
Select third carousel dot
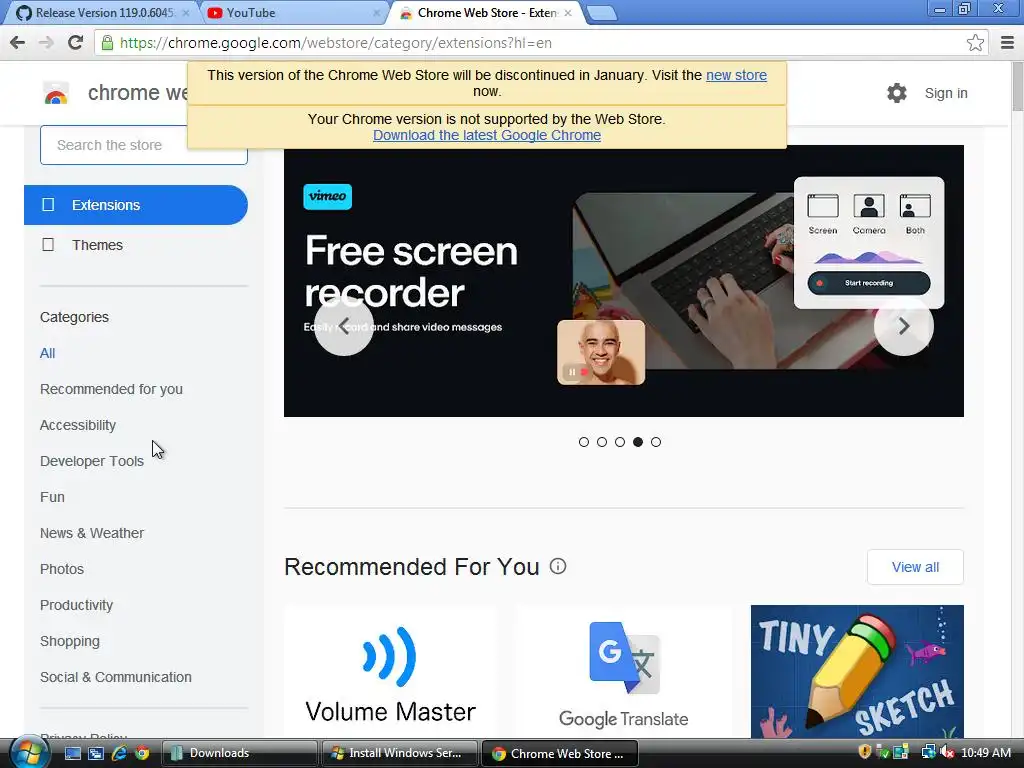click(x=620, y=442)
